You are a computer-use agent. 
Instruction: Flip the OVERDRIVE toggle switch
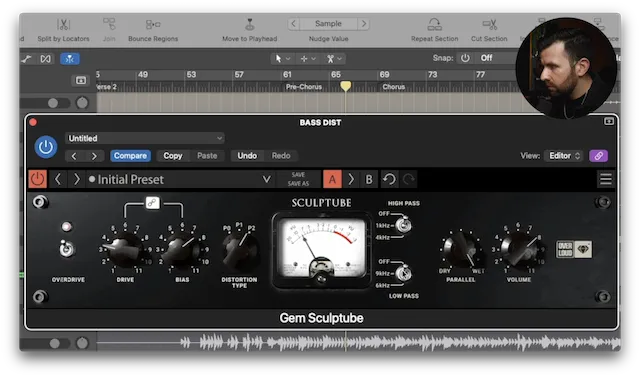[67, 249]
